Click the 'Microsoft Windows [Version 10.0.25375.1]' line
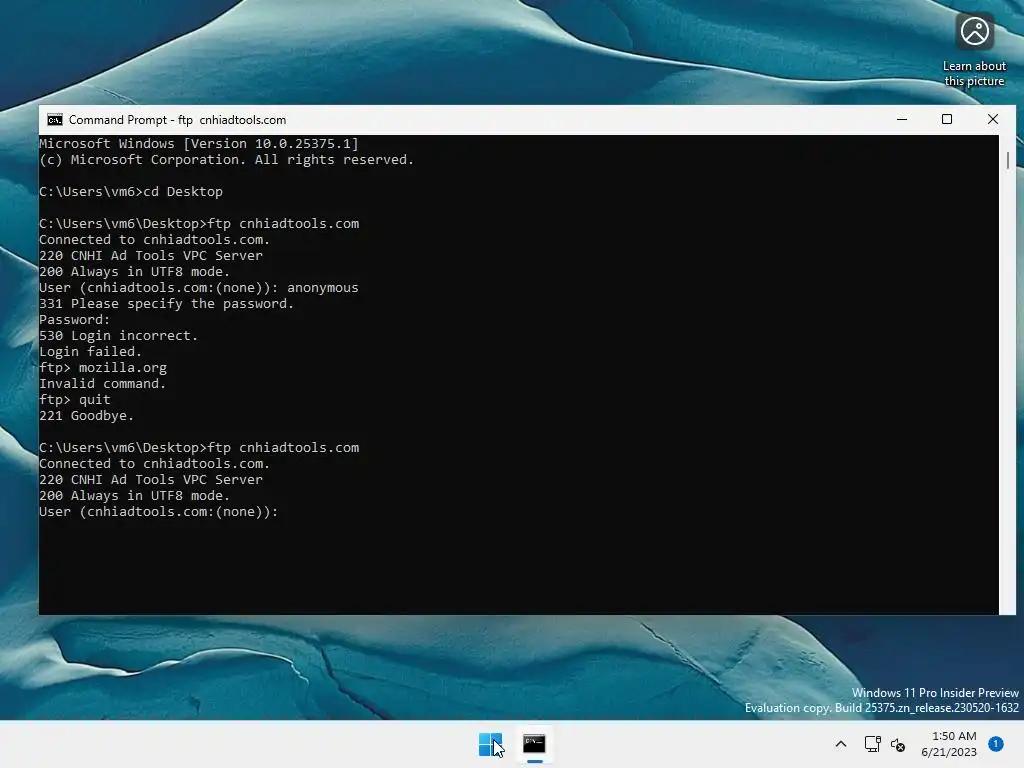 (x=199, y=144)
